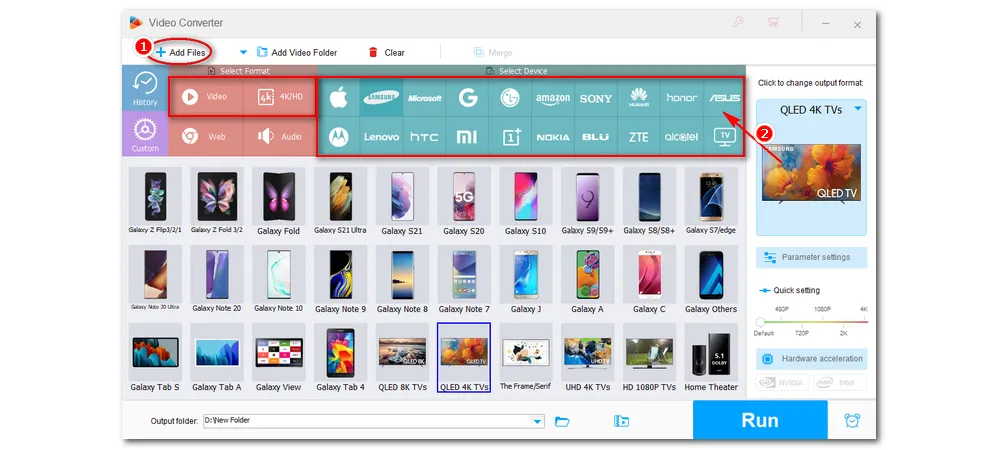The width and height of the screenshot is (1000, 450).
Task: Choose the LG brand icon
Action: (x=510, y=98)
